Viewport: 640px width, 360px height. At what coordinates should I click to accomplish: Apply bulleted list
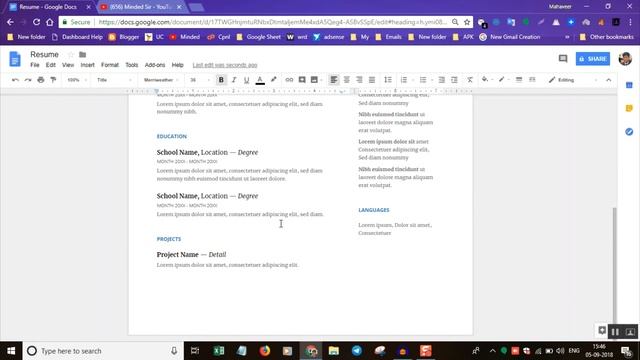point(423,80)
